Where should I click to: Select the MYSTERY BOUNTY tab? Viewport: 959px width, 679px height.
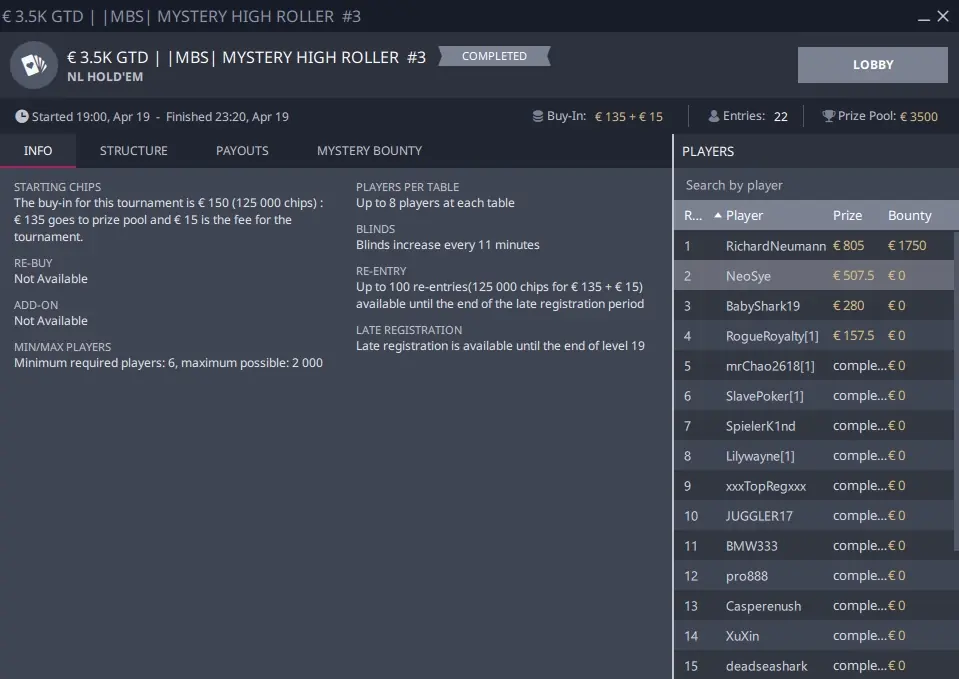369,151
